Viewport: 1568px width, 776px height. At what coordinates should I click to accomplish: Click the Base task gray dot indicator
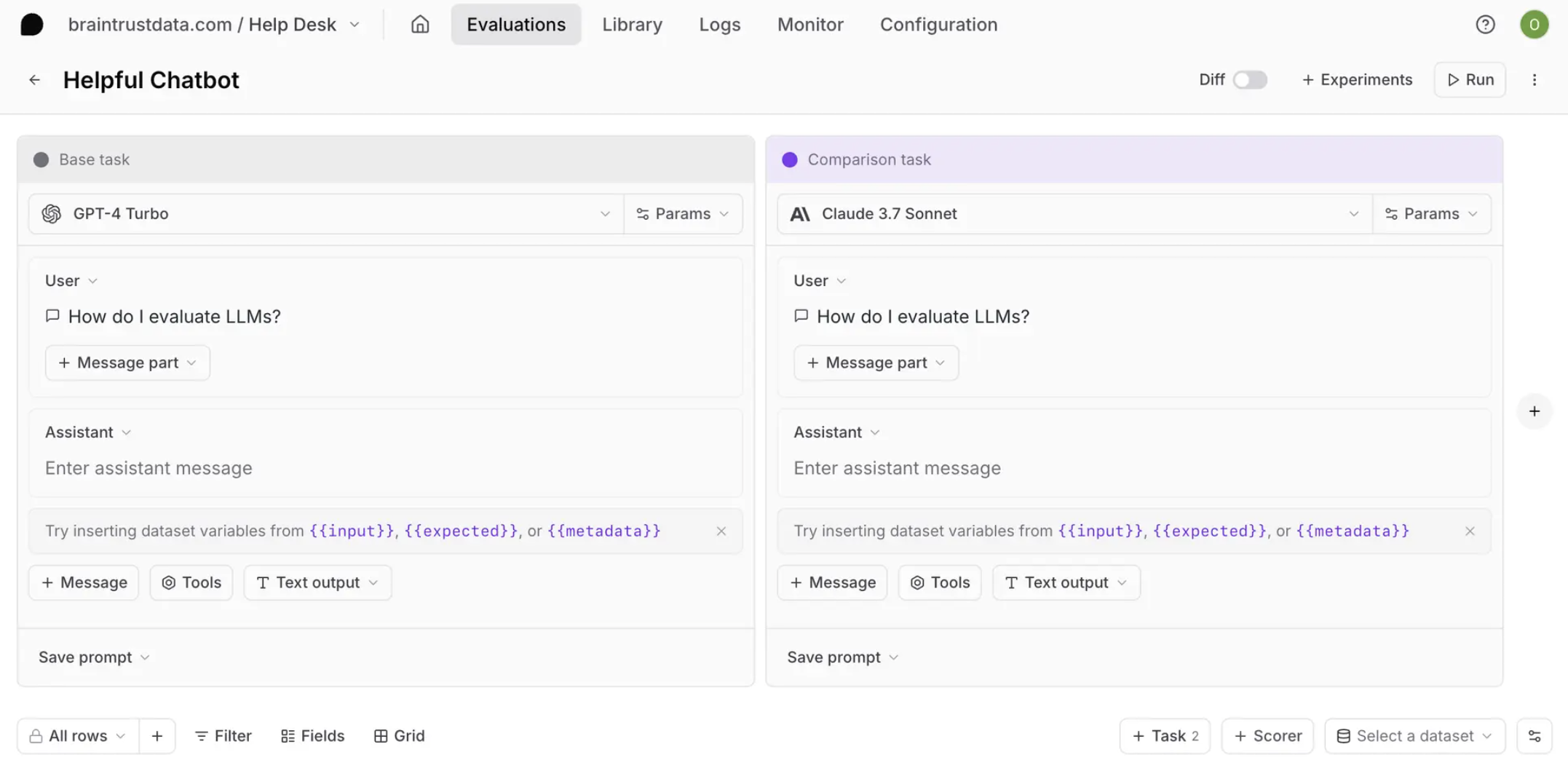coord(41,159)
